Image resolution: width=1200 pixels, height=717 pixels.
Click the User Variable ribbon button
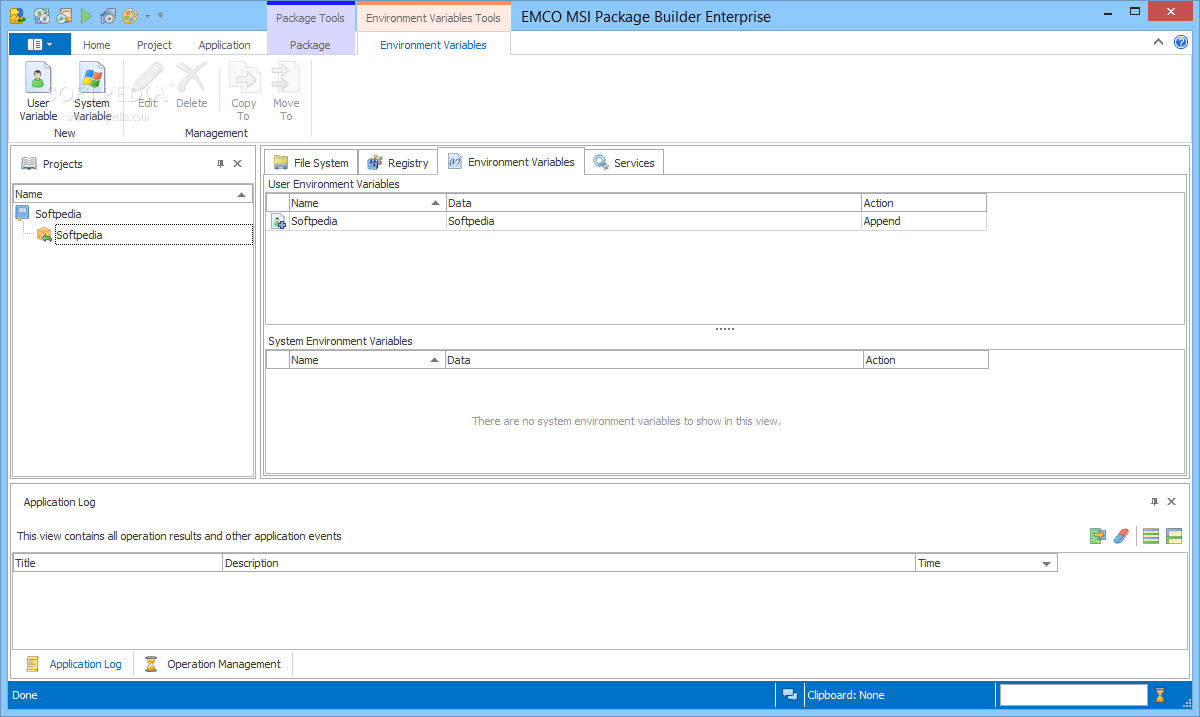[x=38, y=92]
